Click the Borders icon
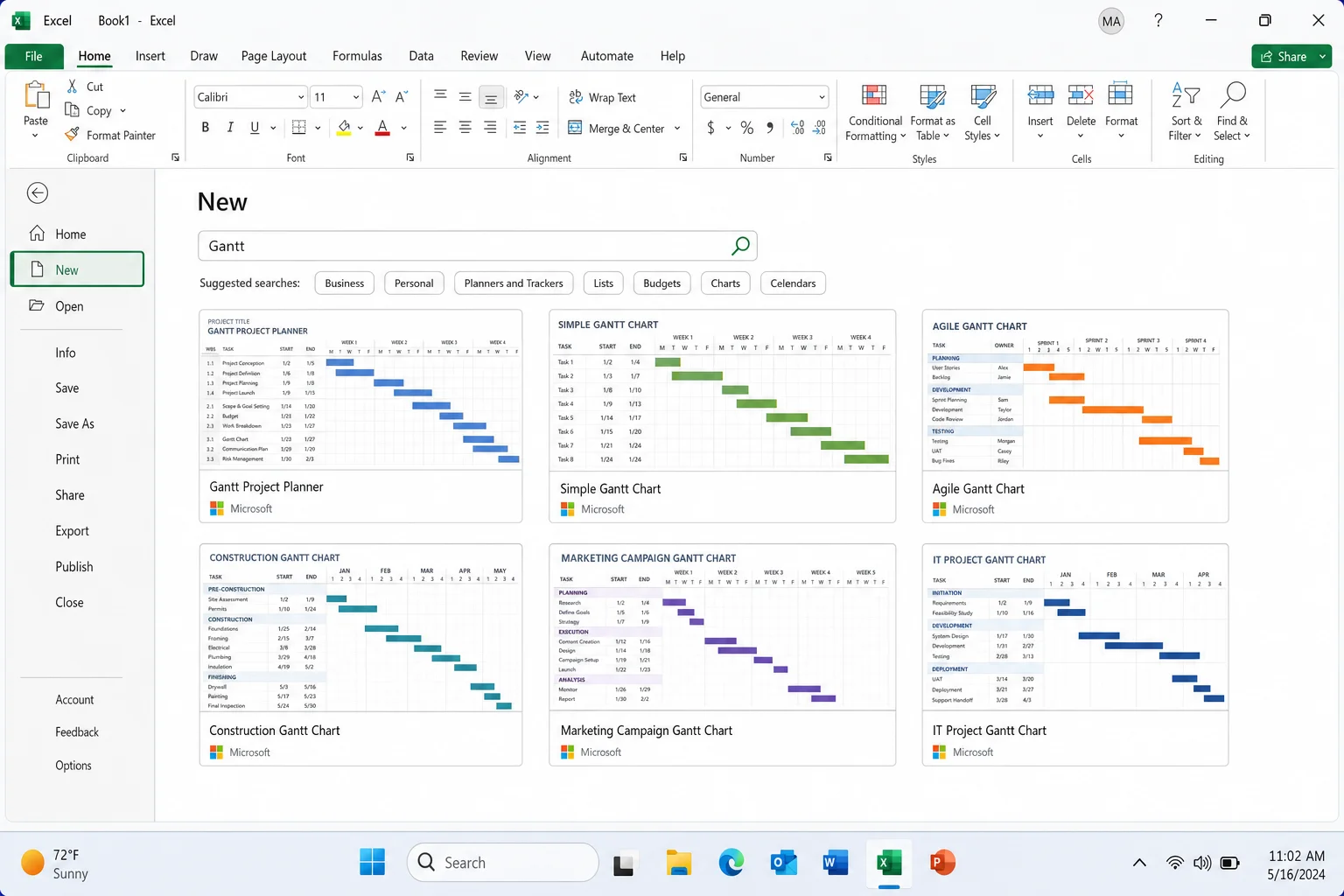Screen dimensions: 1344x896 pos(299,128)
